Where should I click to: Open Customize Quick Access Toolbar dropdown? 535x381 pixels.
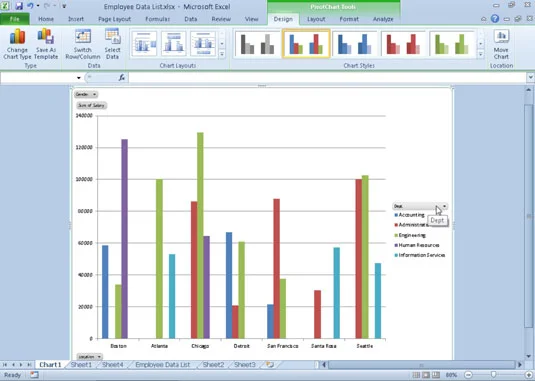pyautogui.click(x=64, y=6)
